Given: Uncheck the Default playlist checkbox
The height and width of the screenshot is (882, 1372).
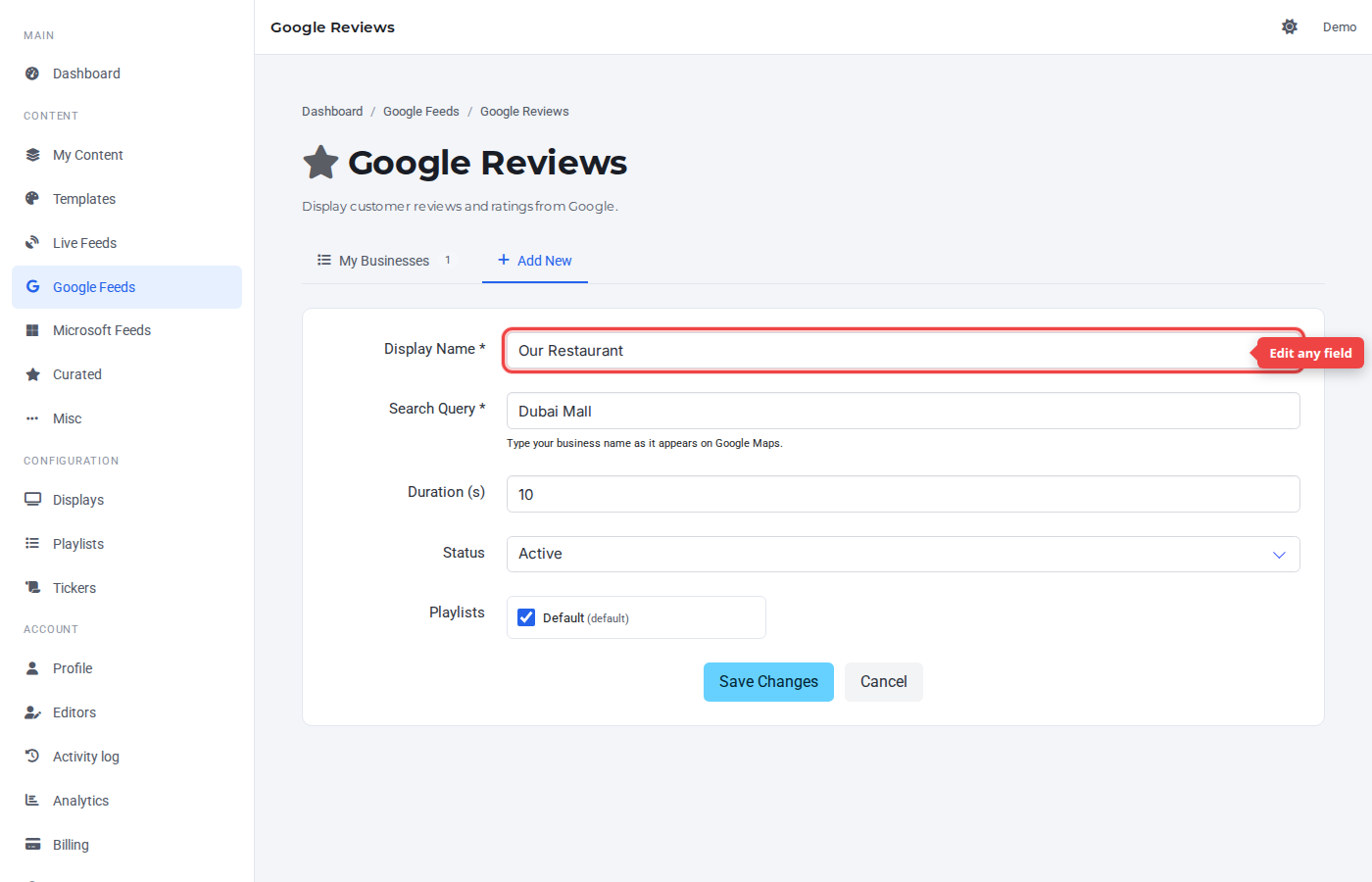Looking at the screenshot, I should (526, 617).
